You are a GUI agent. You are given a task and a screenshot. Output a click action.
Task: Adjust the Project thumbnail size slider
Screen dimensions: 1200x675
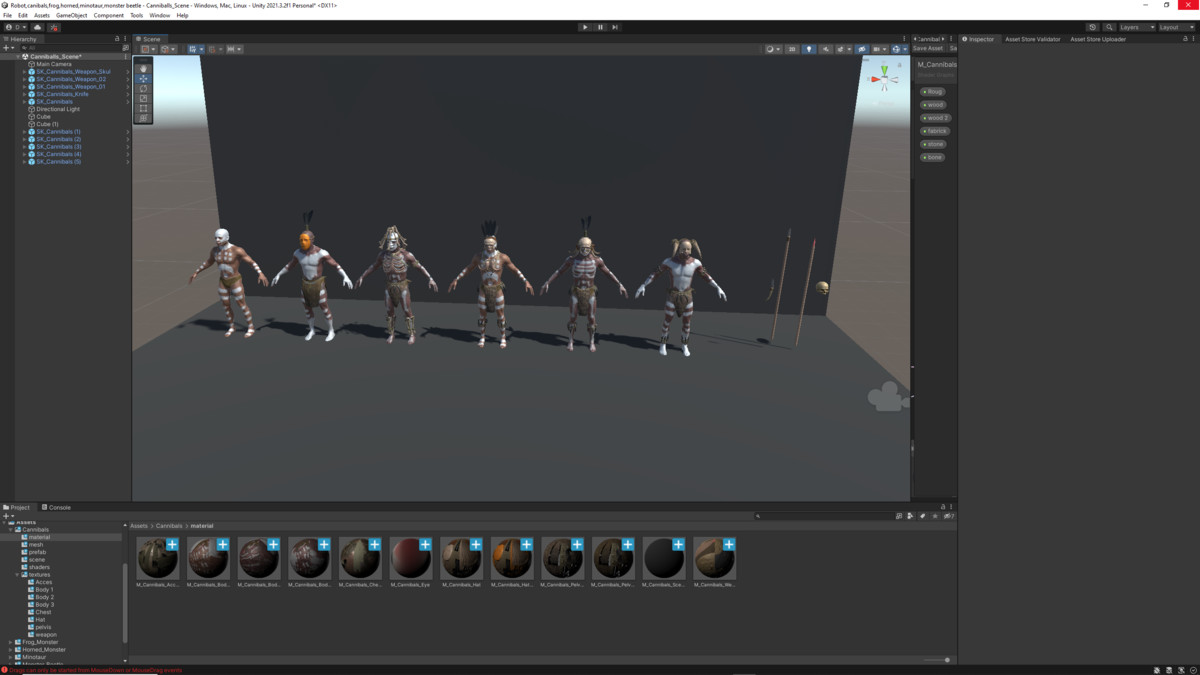click(936, 660)
